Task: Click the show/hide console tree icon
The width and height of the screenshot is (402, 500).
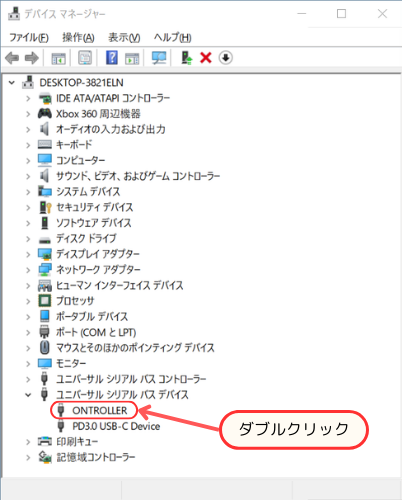Action: click(59, 58)
